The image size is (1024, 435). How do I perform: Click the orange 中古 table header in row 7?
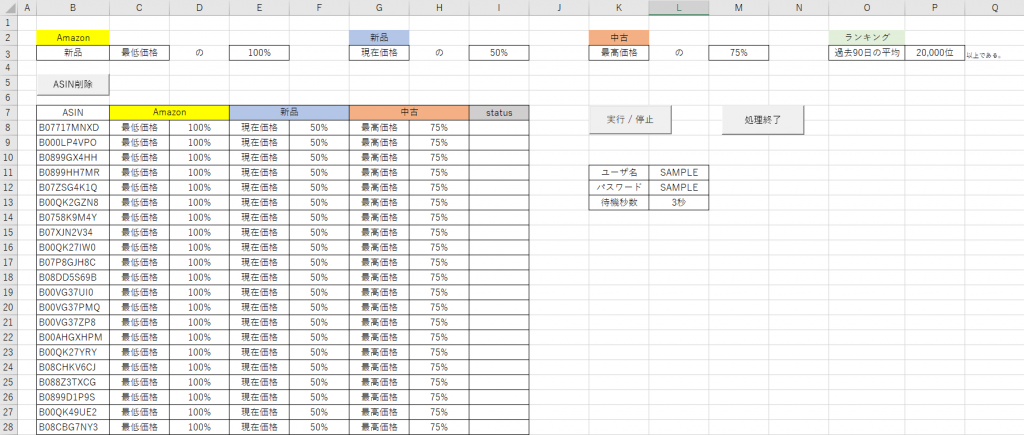(408, 113)
